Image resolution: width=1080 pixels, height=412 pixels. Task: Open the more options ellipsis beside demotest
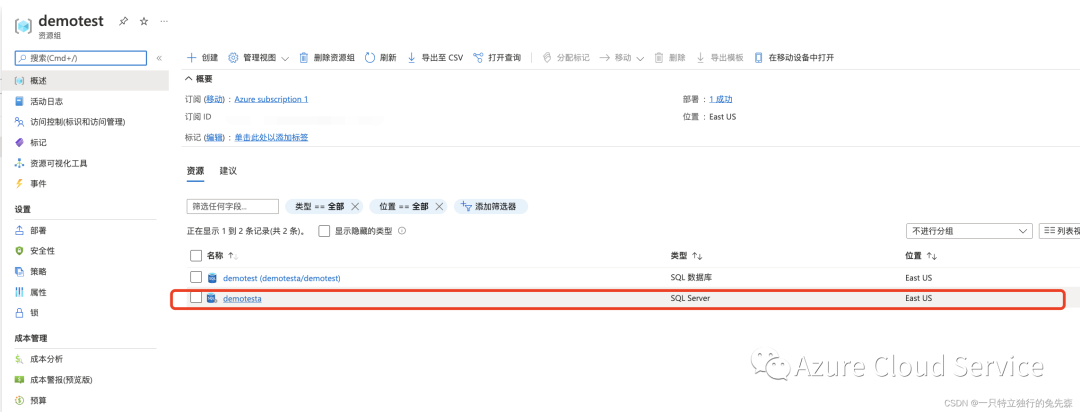coord(164,21)
